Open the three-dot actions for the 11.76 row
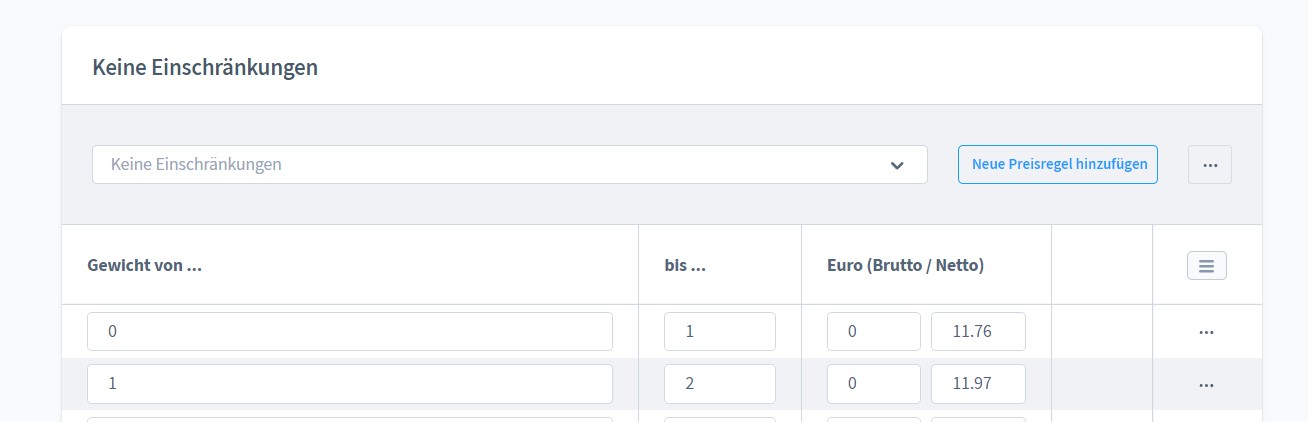1308x422 pixels. pyautogui.click(x=1206, y=332)
